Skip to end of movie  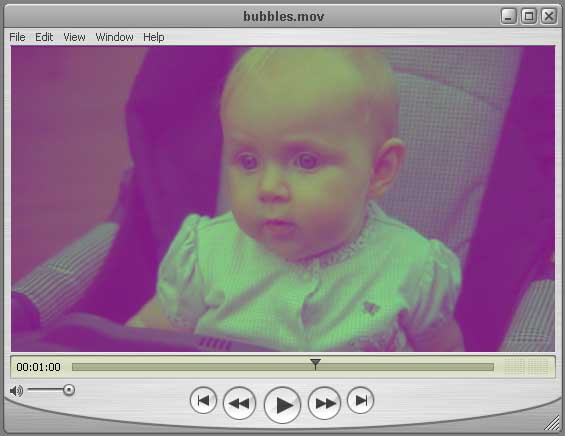[360, 400]
